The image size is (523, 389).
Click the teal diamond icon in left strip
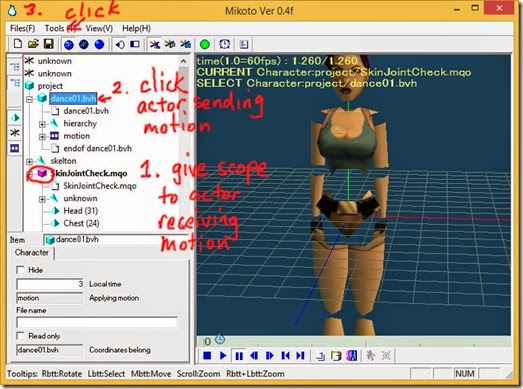(15, 118)
